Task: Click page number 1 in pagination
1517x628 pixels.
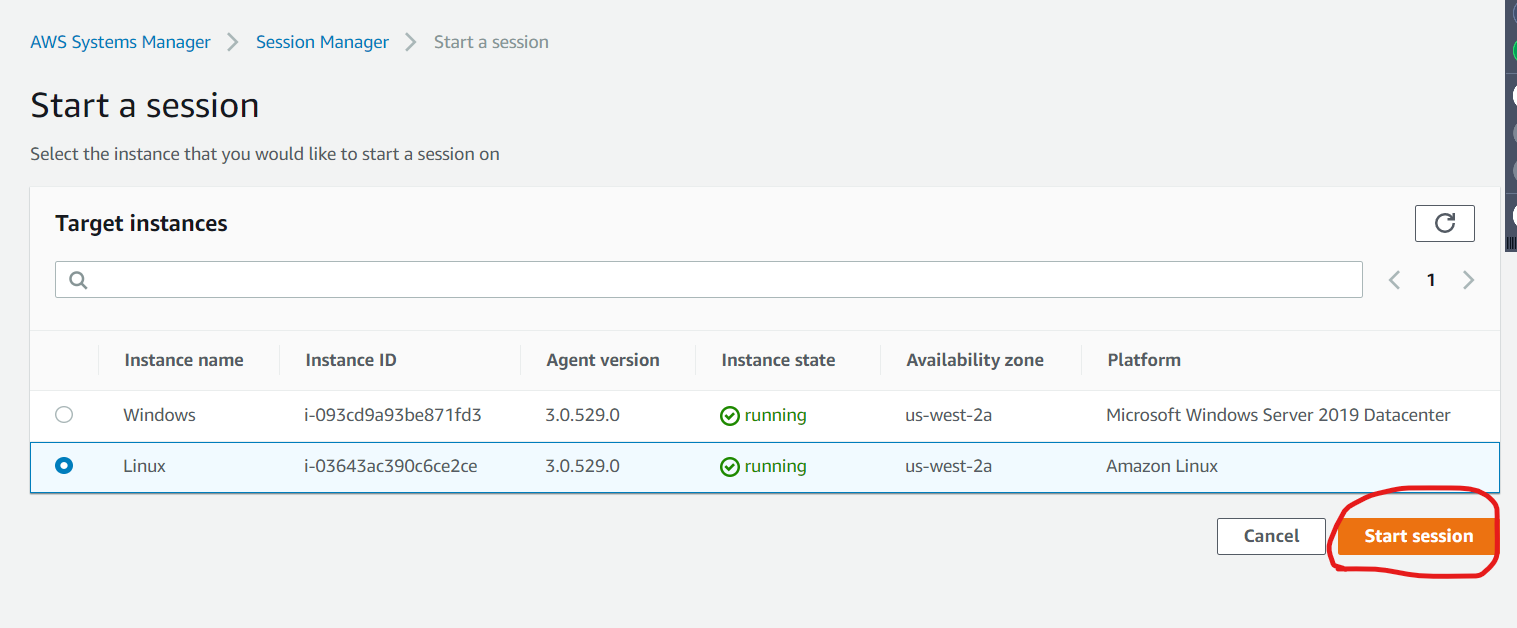Action: tap(1431, 280)
